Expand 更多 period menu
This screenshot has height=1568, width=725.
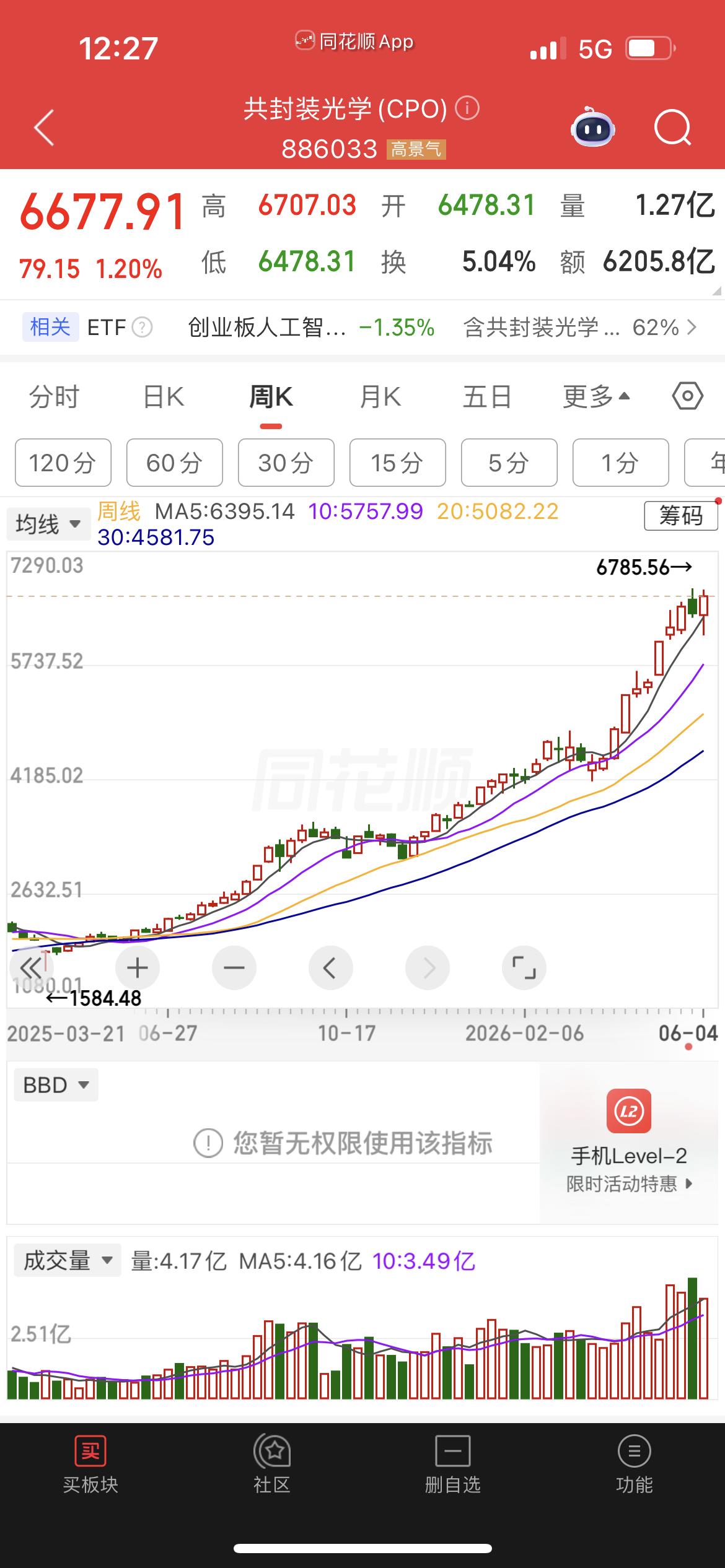coord(595,396)
